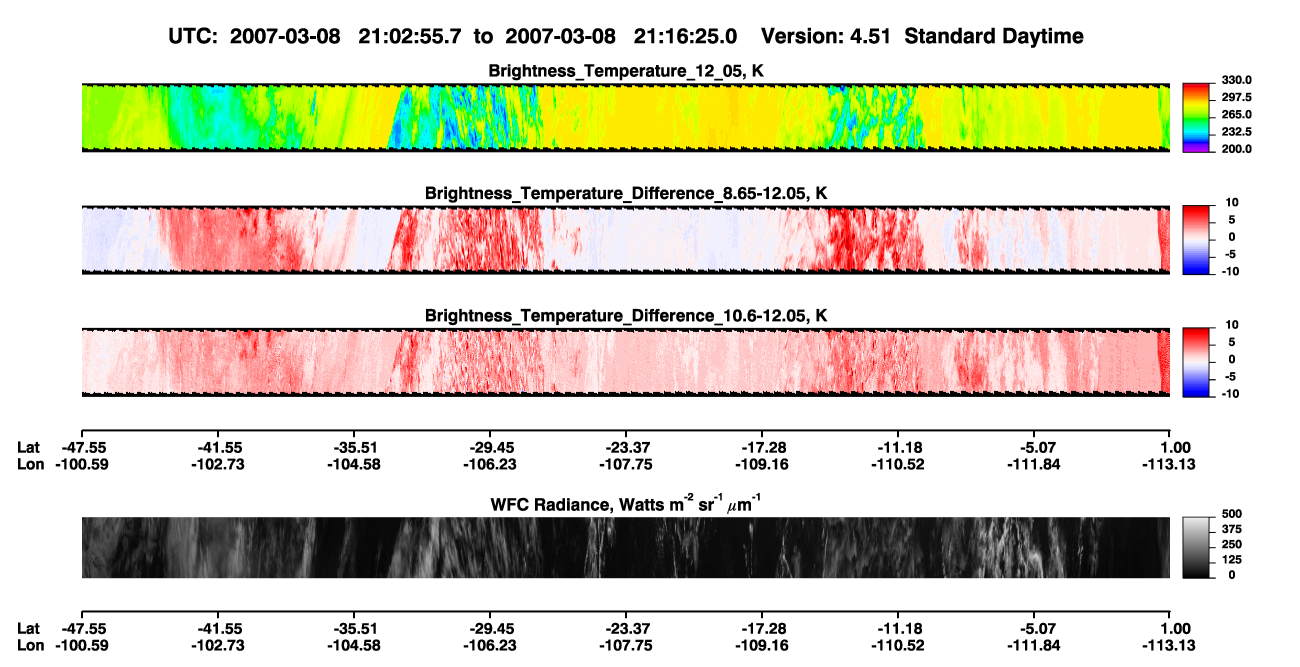Image resolution: width=1300 pixels, height=667 pixels.
Task: Click the bottom axis longitude value -107.75
Action: tap(627, 645)
